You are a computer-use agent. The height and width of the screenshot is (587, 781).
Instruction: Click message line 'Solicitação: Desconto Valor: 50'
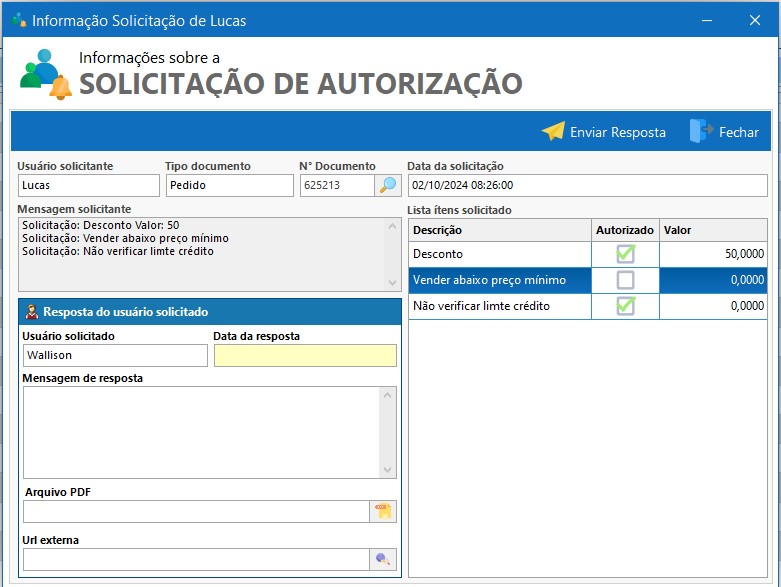click(101, 225)
